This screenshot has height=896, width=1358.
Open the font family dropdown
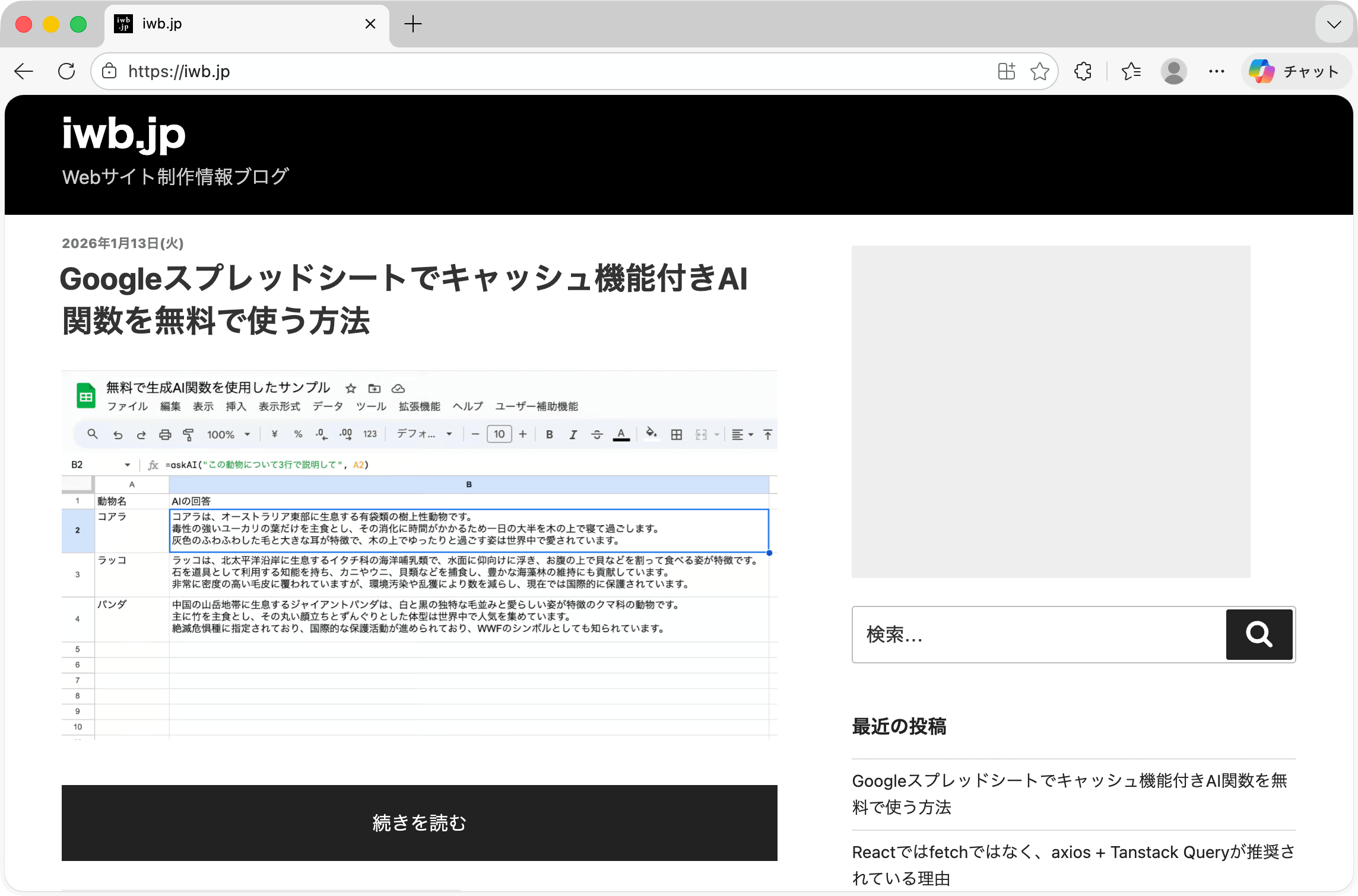coord(423,434)
